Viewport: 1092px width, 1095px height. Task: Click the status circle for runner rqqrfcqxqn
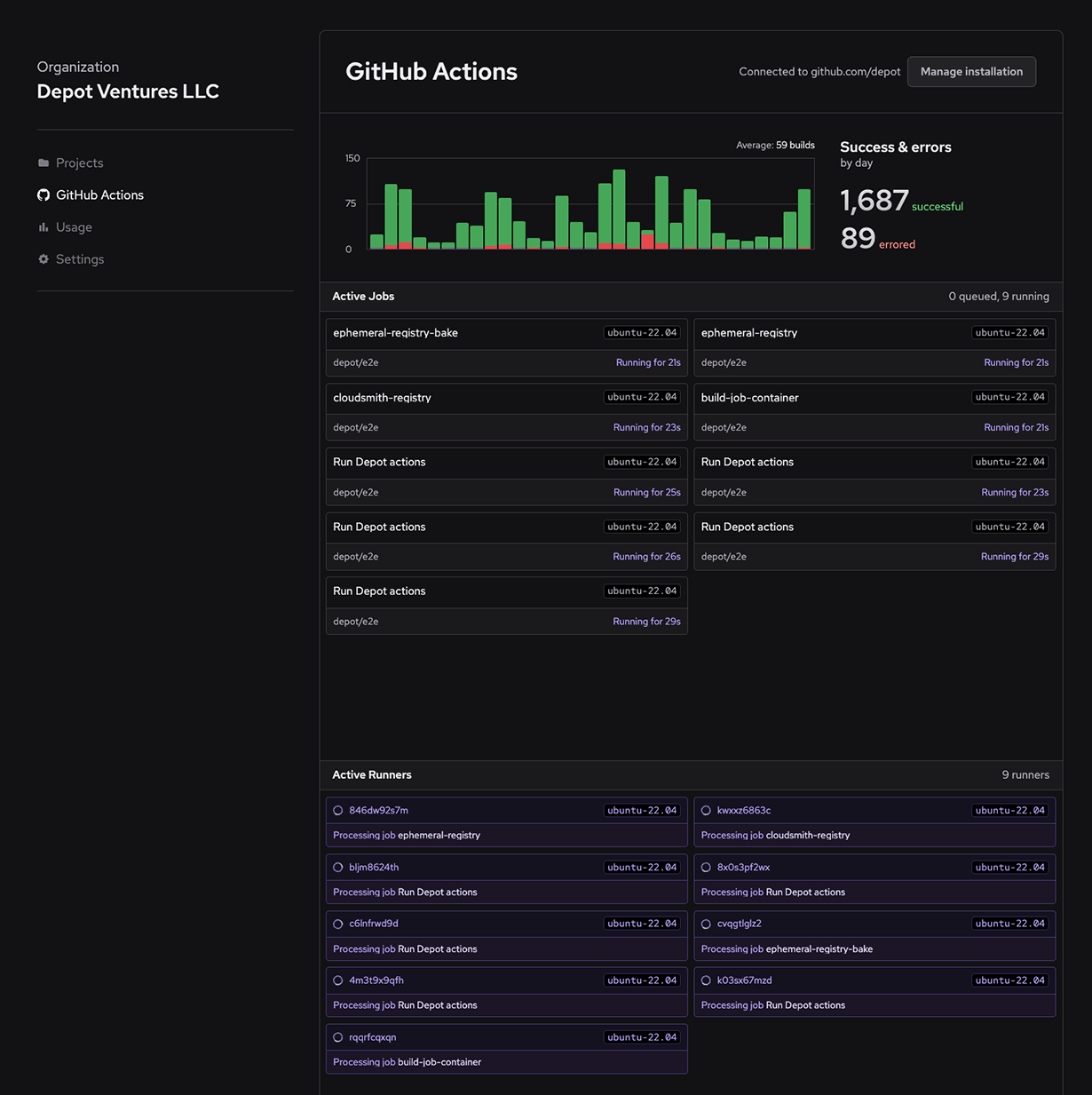click(337, 1036)
